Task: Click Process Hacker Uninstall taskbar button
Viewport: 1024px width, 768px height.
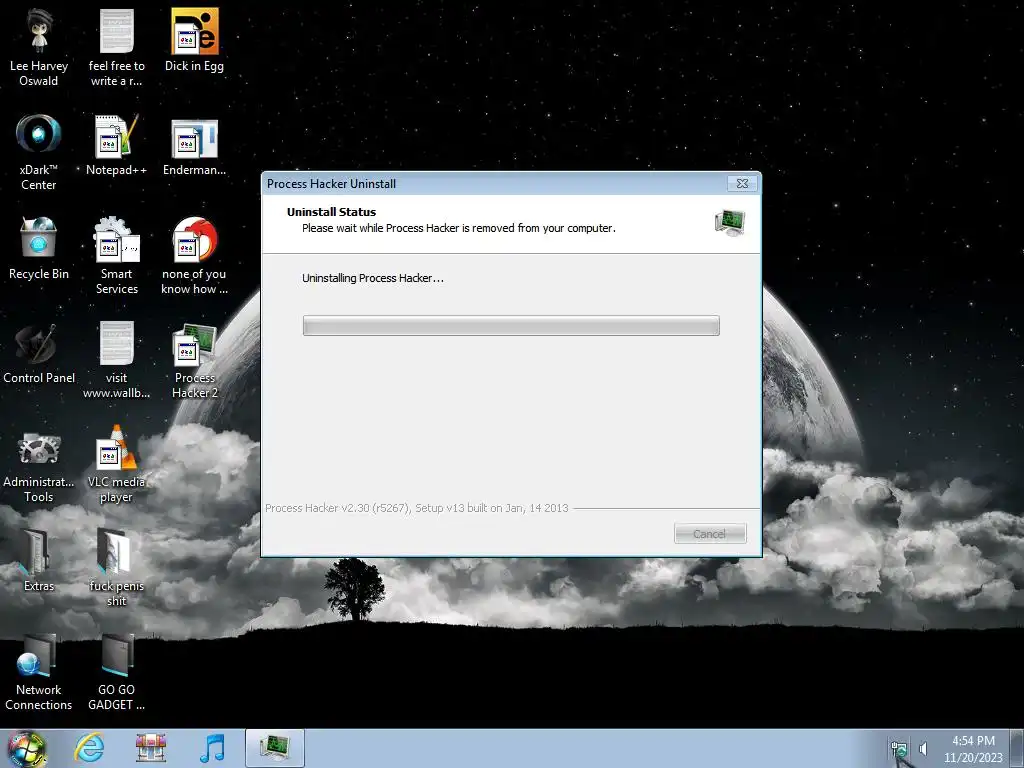Action: [275, 748]
